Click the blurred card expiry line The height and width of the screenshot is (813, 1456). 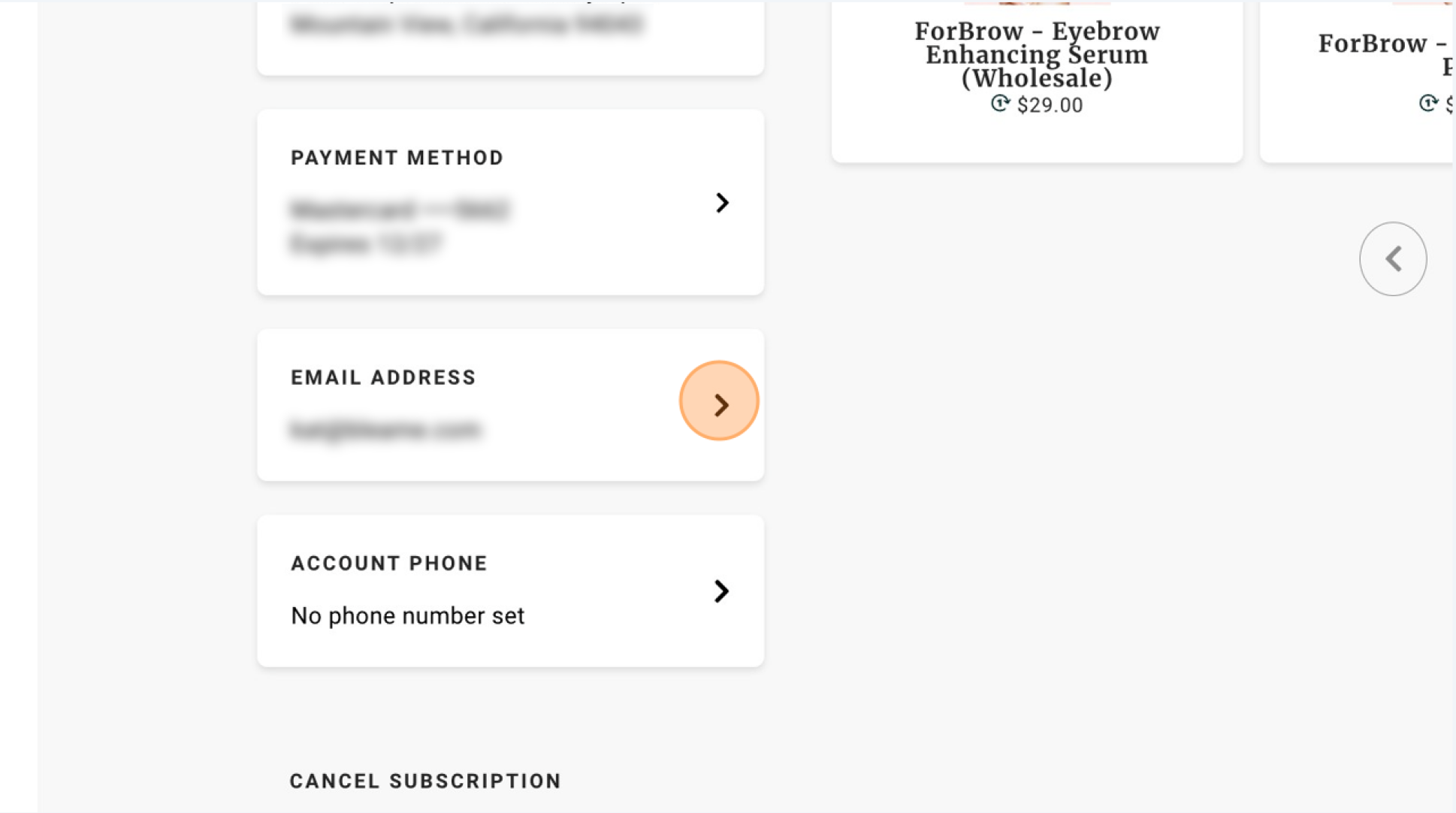(366, 244)
